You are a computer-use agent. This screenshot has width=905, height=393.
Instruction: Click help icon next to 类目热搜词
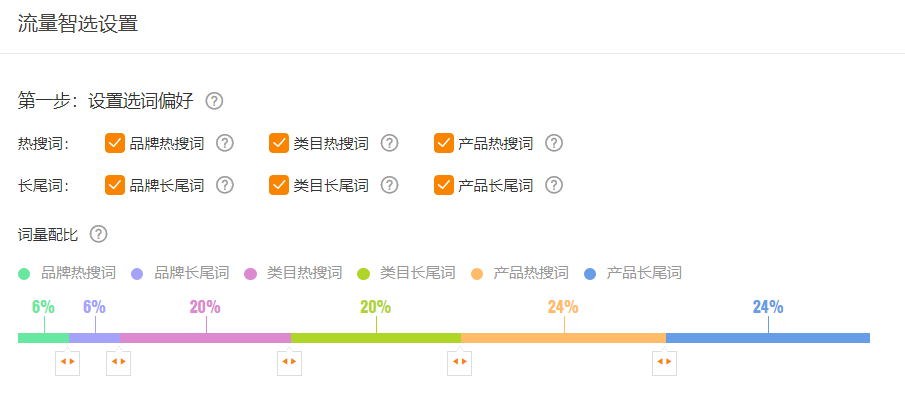[390, 143]
